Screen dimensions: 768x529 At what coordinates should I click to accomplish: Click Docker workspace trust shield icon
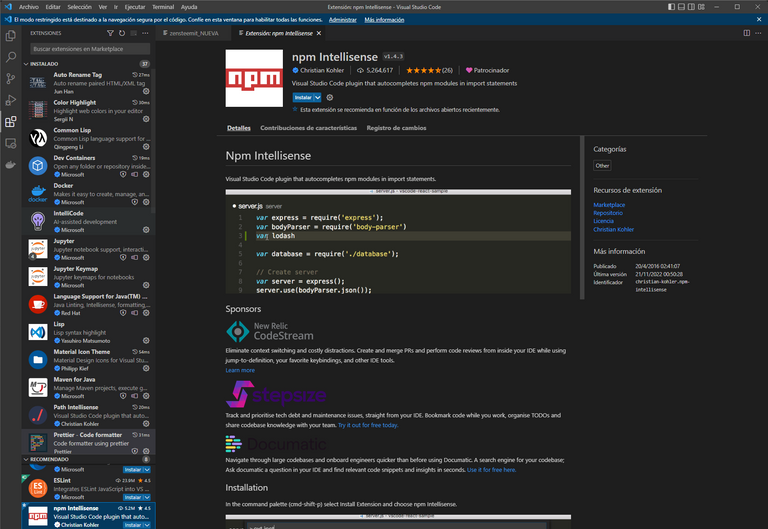click(x=135, y=202)
